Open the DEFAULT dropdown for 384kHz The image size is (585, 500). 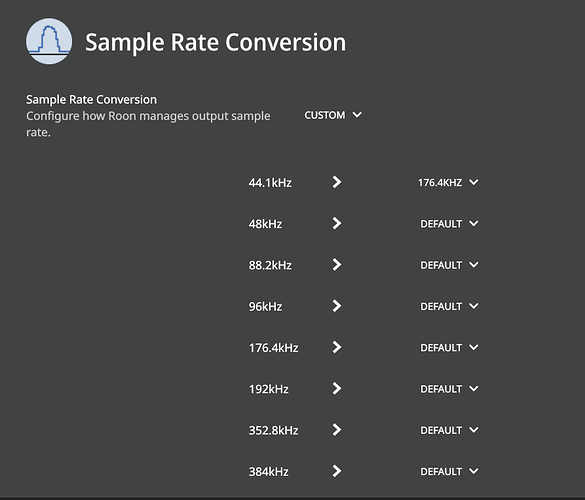[449, 472]
